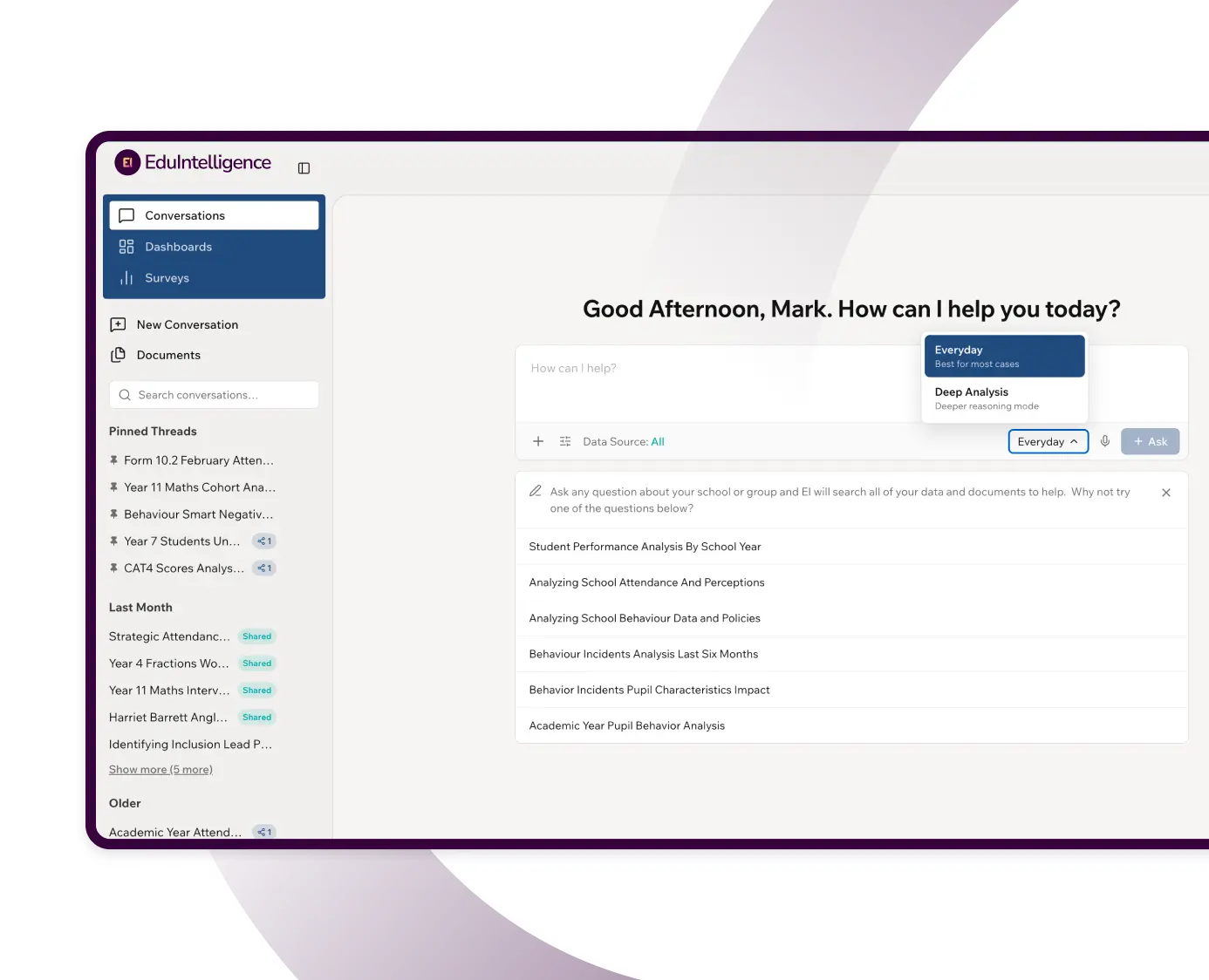Focus the Search conversations field
This screenshot has width=1209, height=980.
click(214, 395)
